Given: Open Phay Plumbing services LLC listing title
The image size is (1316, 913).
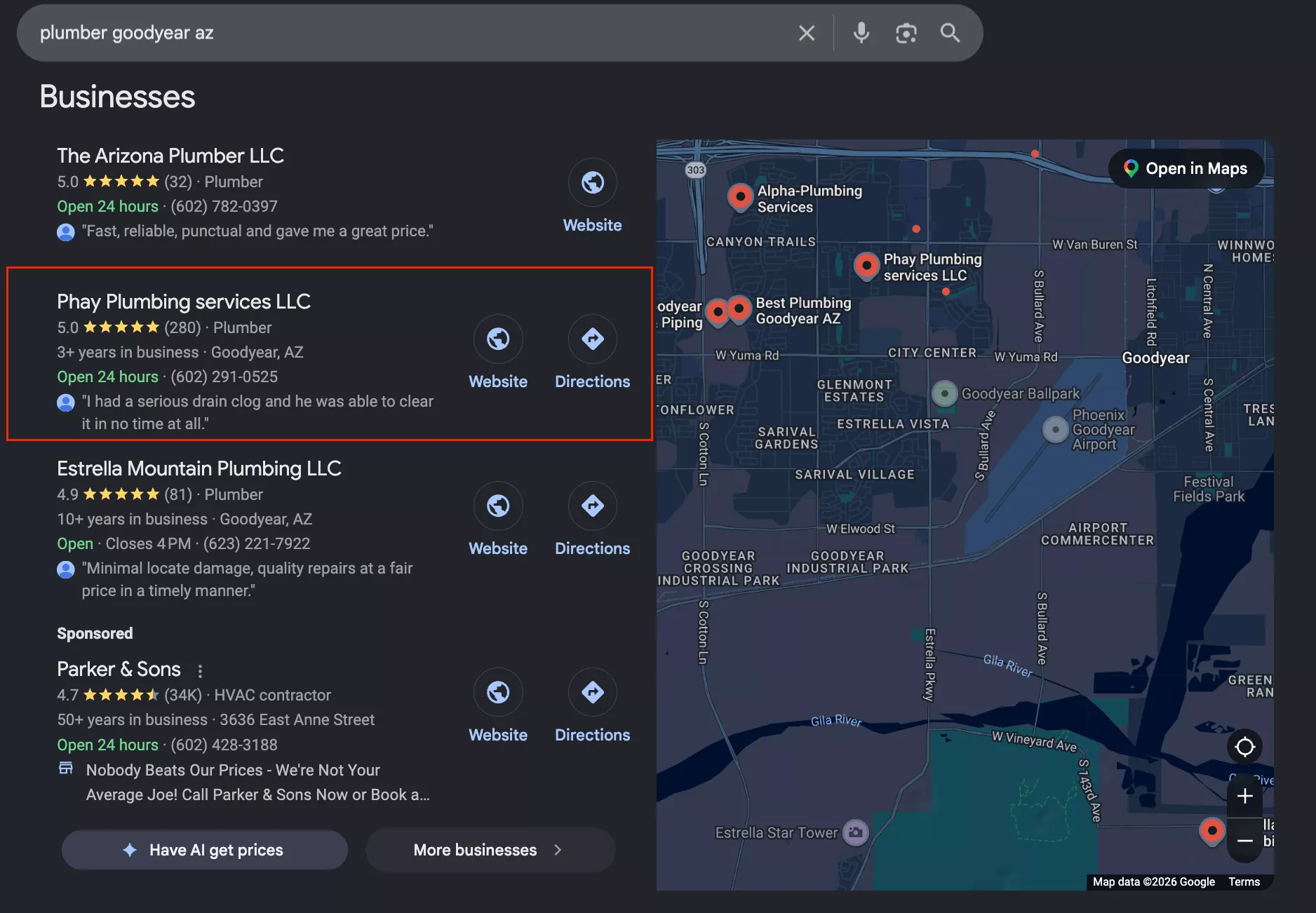Looking at the screenshot, I should click(184, 302).
